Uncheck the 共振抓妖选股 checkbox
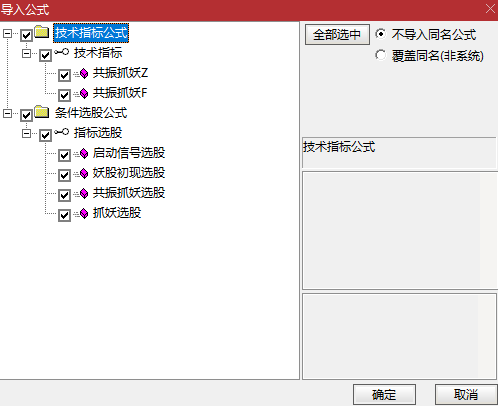Viewport: 498px width, 406px height. pyautogui.click(x=64, y=195)
